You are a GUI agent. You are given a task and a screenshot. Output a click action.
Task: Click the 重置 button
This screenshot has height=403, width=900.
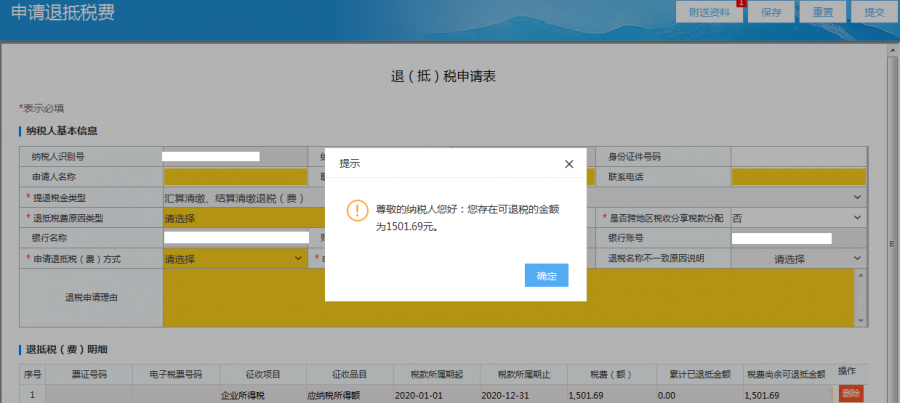pyautogui.click(x=823, y=13)
